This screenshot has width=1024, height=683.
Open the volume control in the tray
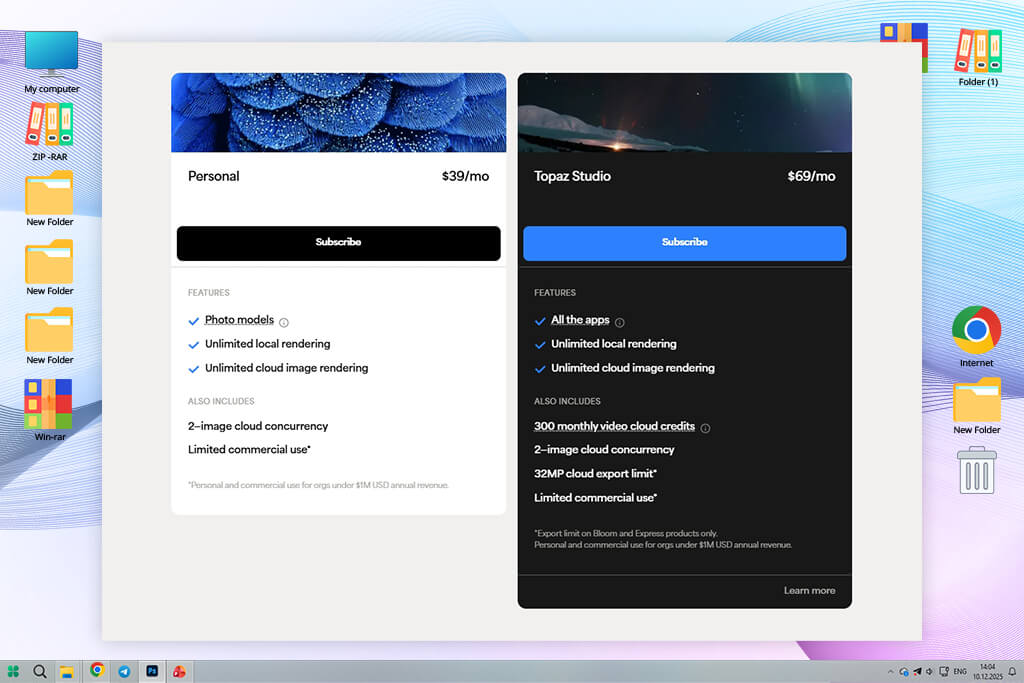point(929,671)
